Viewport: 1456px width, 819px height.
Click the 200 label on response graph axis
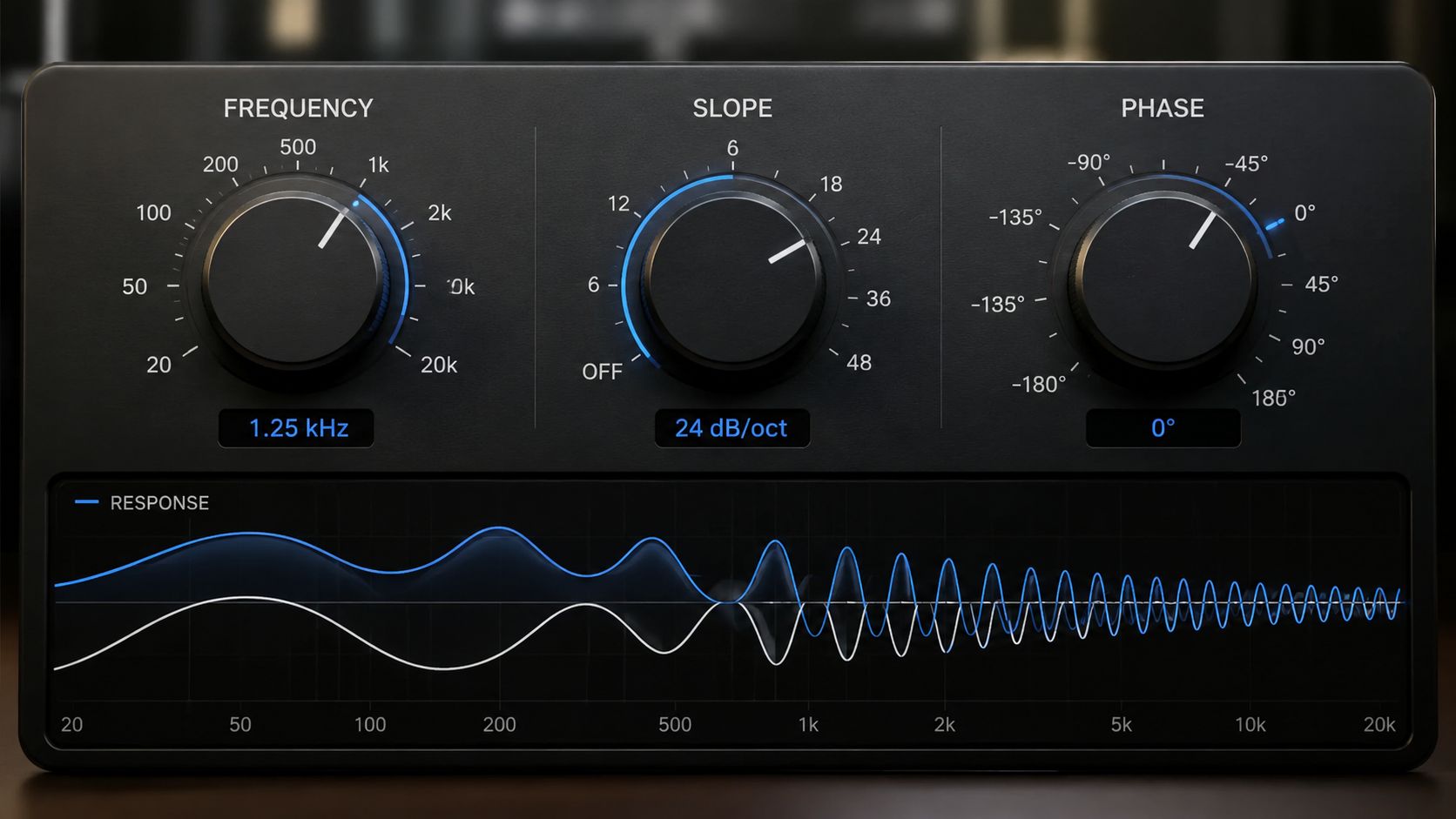pos(500,724)
